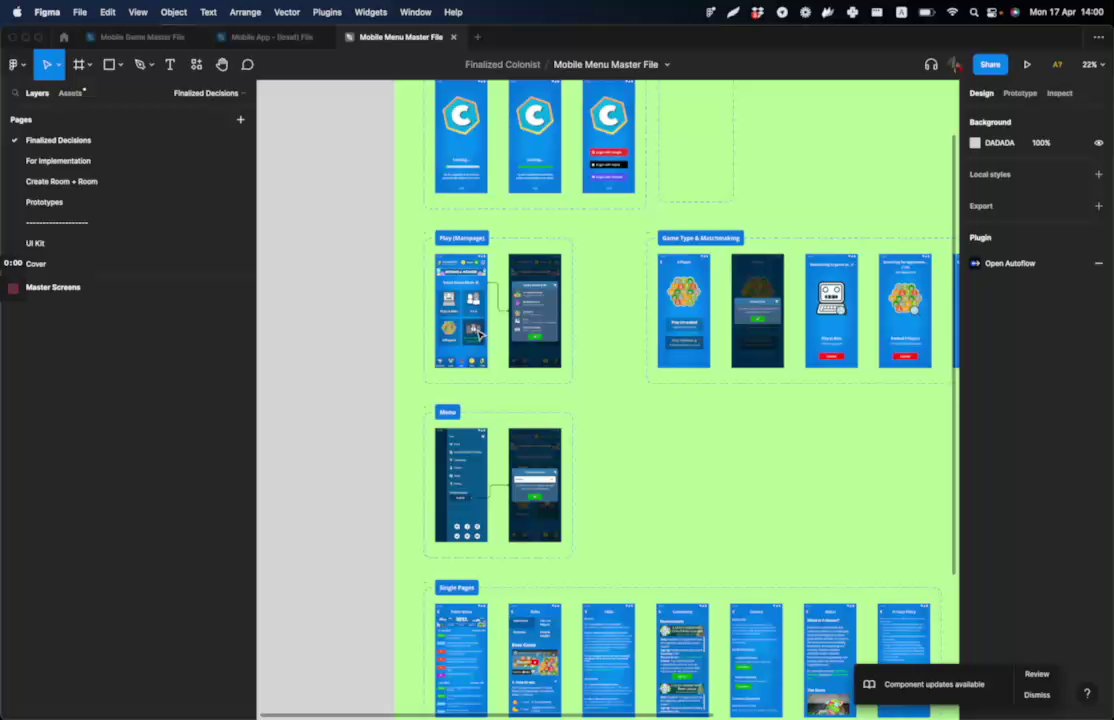Open the Finalized Colonist project link
1114x720 pixels.
[502, 65]
